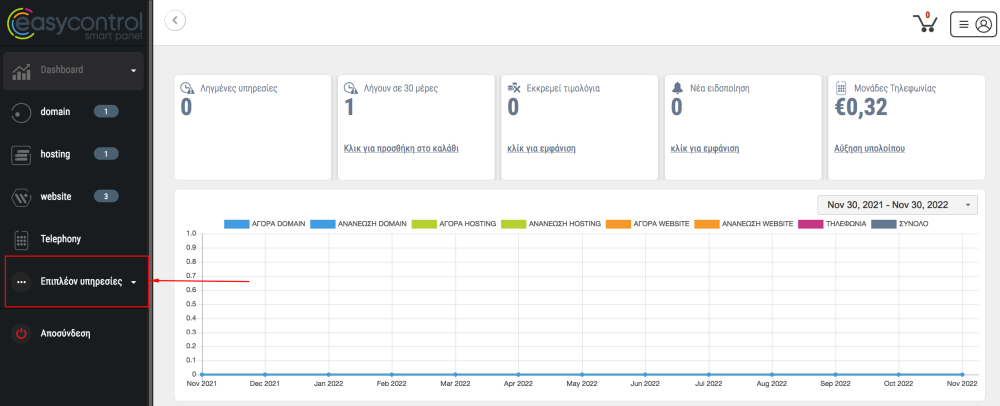Click the red power Αποσύνδεση icon
The image size is (1000, 406).
click(x=22, y=333)
